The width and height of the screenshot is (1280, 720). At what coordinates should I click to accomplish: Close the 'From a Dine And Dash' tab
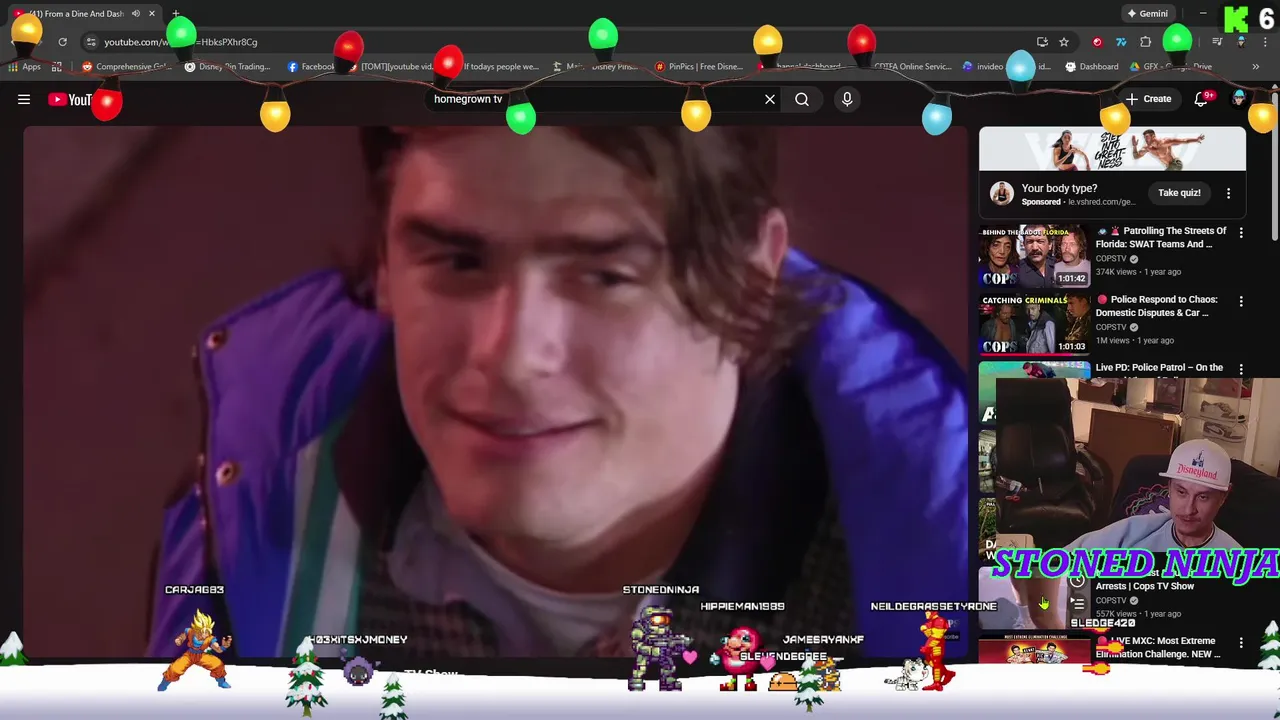point(152,14)
